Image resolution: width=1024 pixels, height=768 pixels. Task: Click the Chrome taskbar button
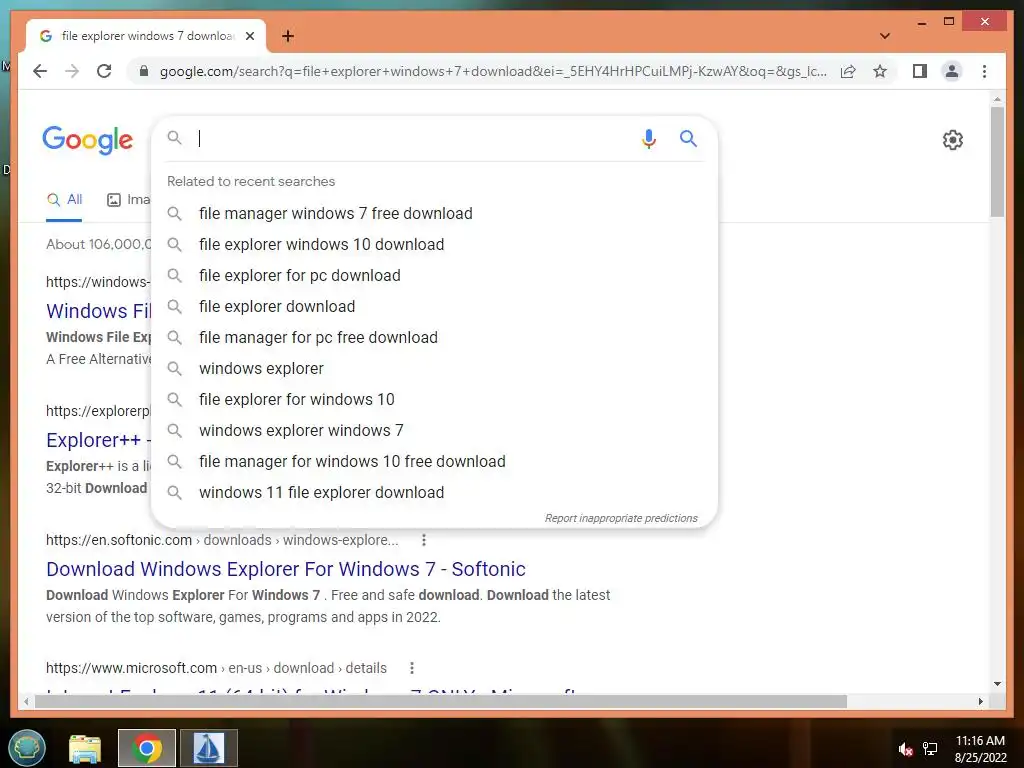[147, 748]
